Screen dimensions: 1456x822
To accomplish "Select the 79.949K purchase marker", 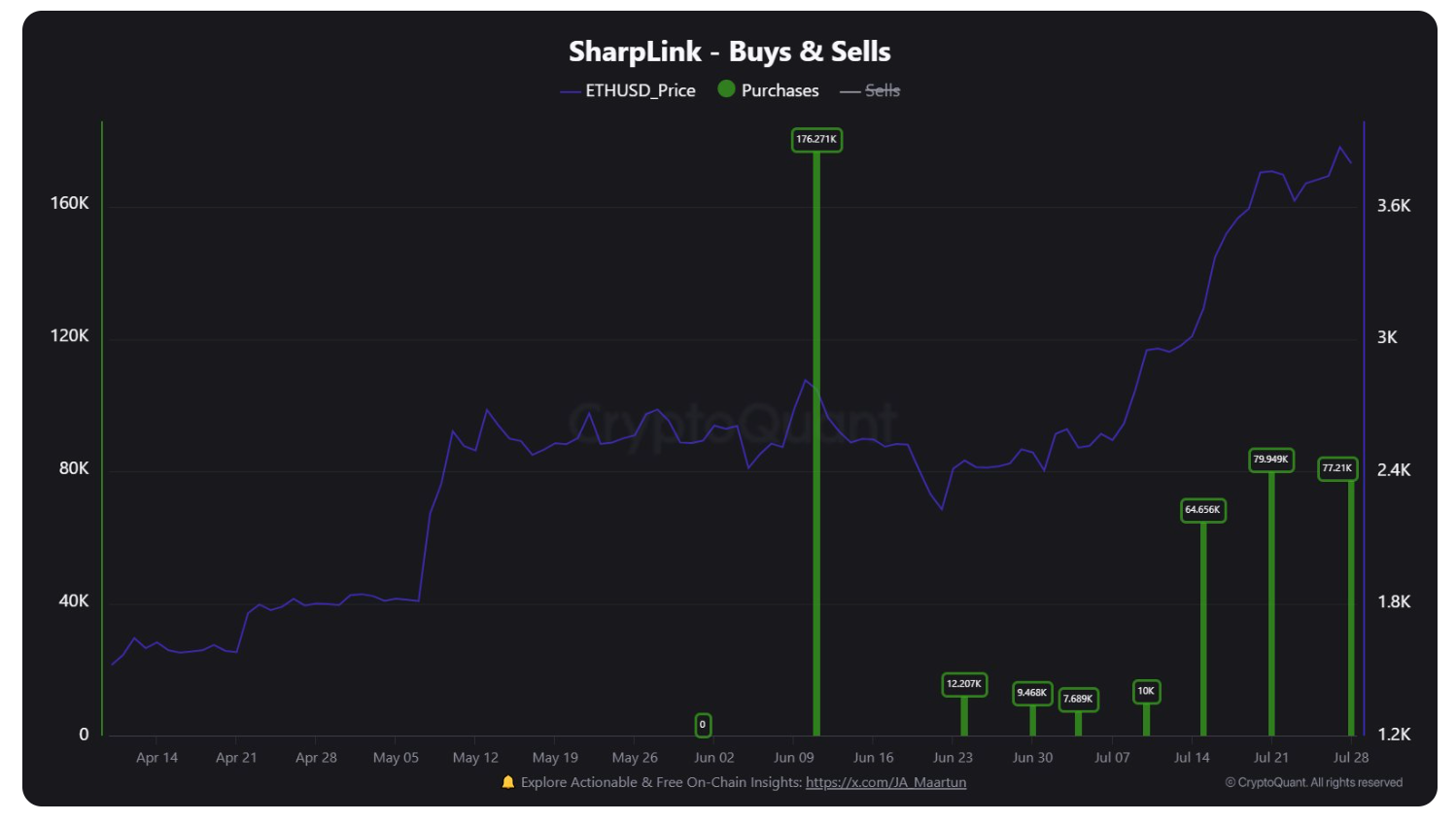I will coord(1270,460).
